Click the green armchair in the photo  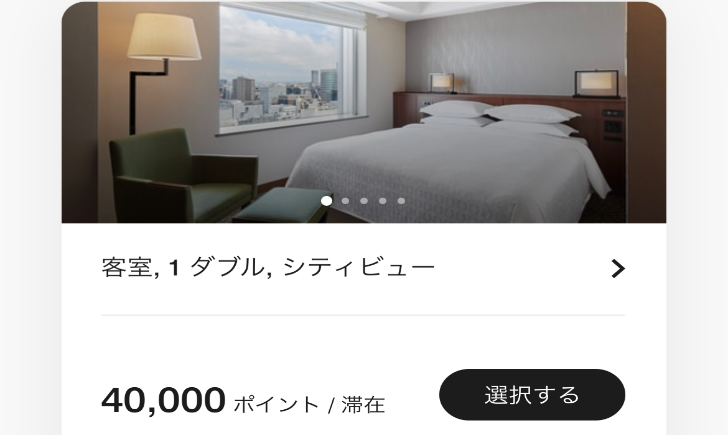[x=182, y=176]
